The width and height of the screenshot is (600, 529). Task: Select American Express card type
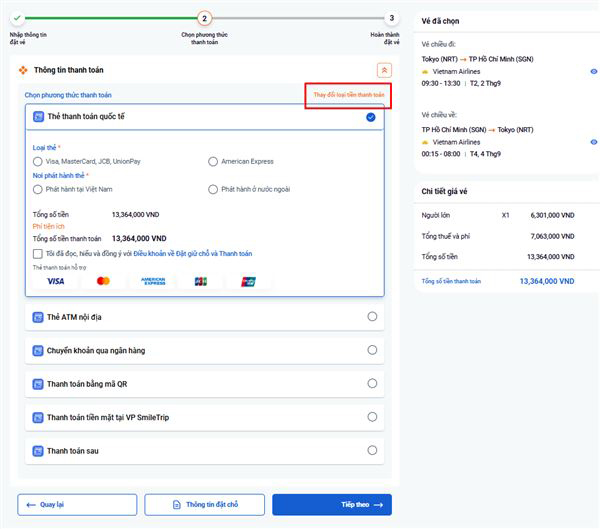coord(213,161)
